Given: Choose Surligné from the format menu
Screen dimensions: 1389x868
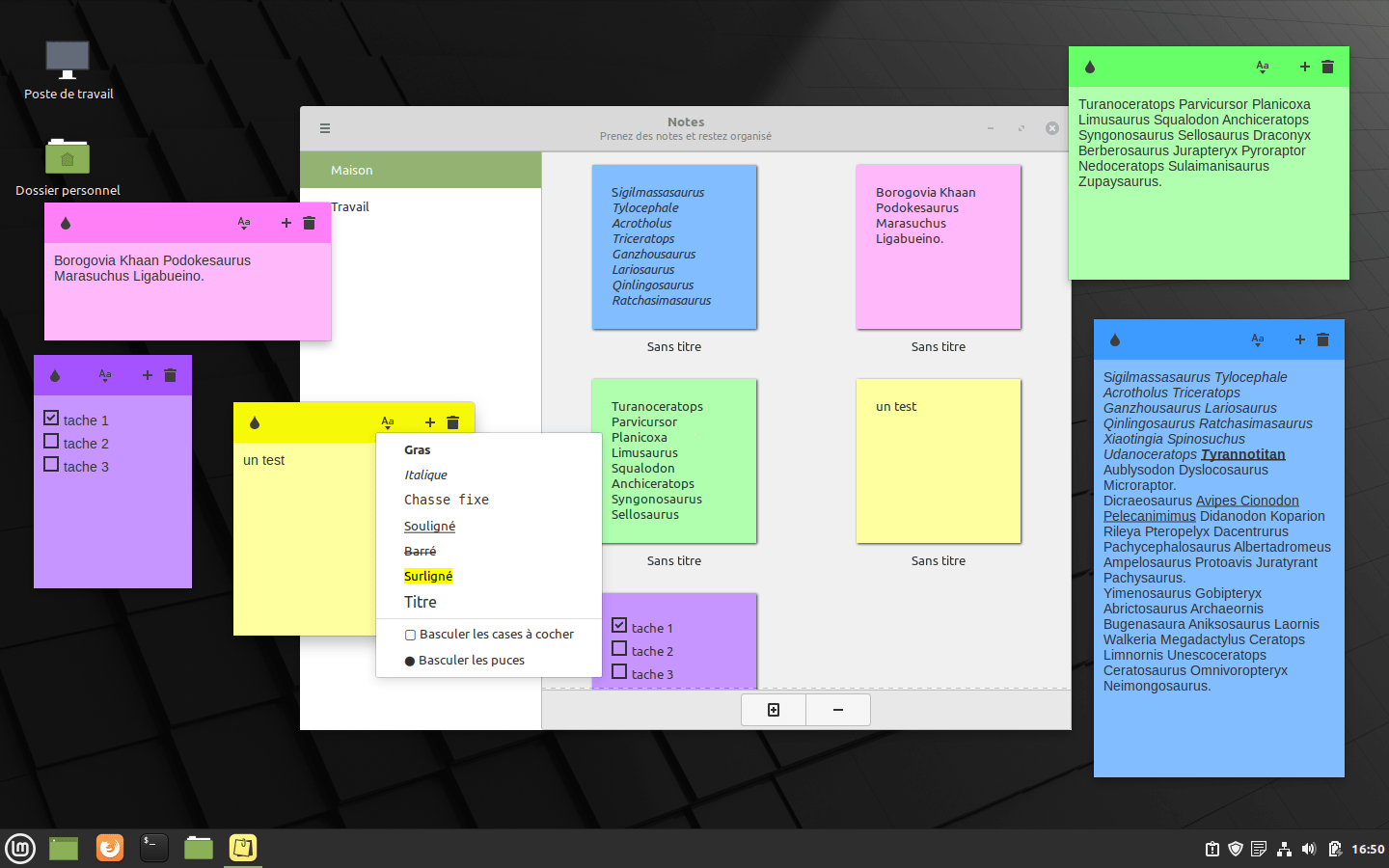Looking at the screenshot, I should coord(428,576).
